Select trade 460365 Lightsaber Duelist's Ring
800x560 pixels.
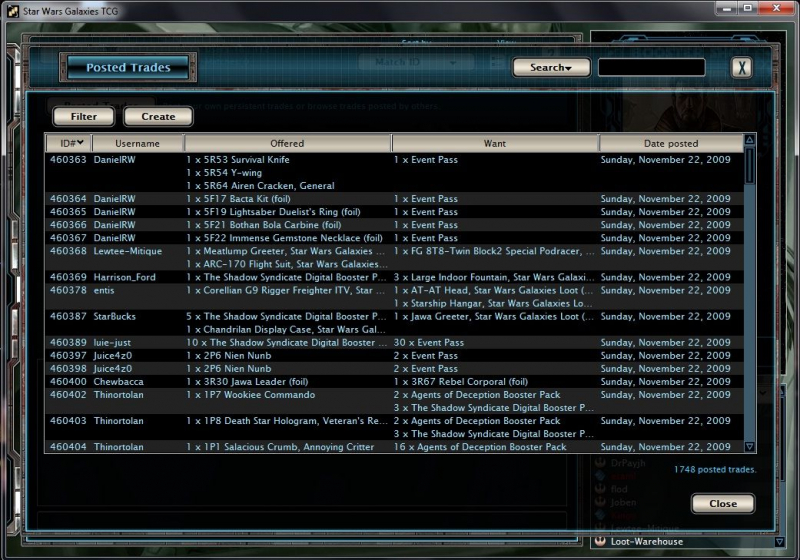(394, 212)
